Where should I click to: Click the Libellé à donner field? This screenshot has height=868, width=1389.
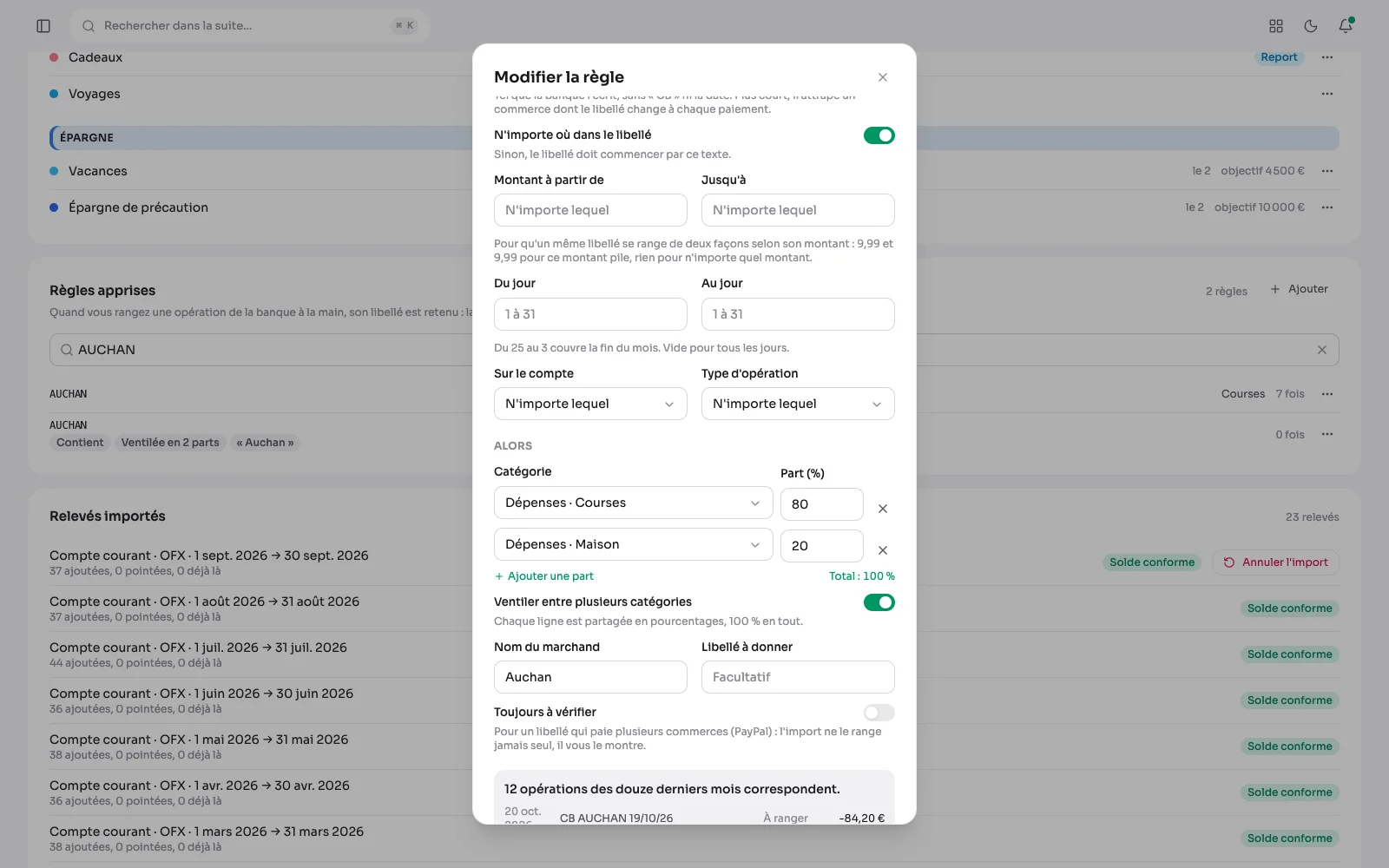pos(798,677)
